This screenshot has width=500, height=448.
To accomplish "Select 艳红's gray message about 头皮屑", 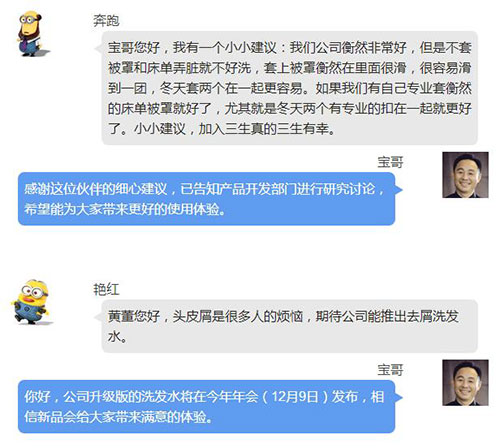I will coord(289,326).
